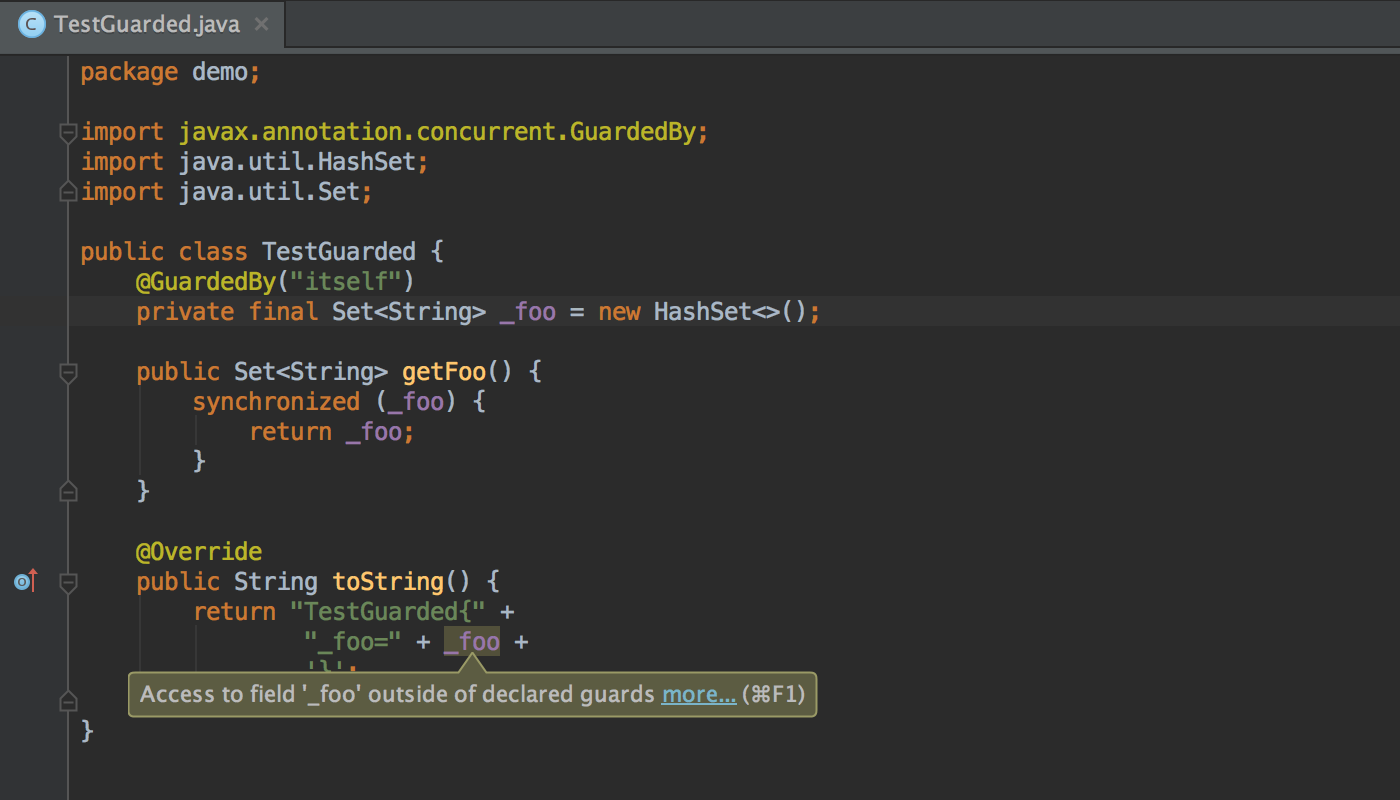Click the synchronized keyword in getFoo
Screen dimensions: 1400x800
[x=276, y=401]
